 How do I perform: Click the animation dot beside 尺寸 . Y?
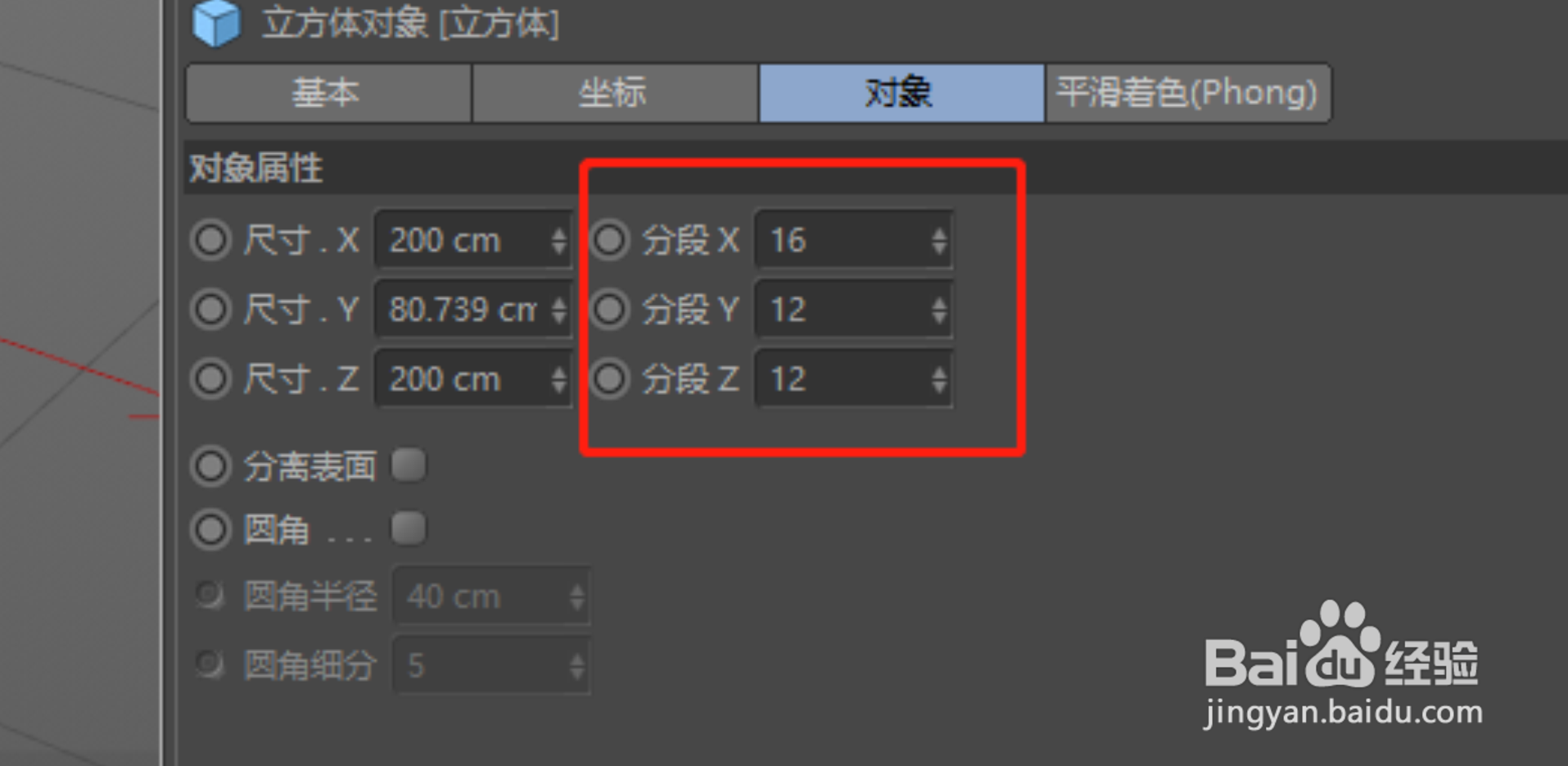211,310
